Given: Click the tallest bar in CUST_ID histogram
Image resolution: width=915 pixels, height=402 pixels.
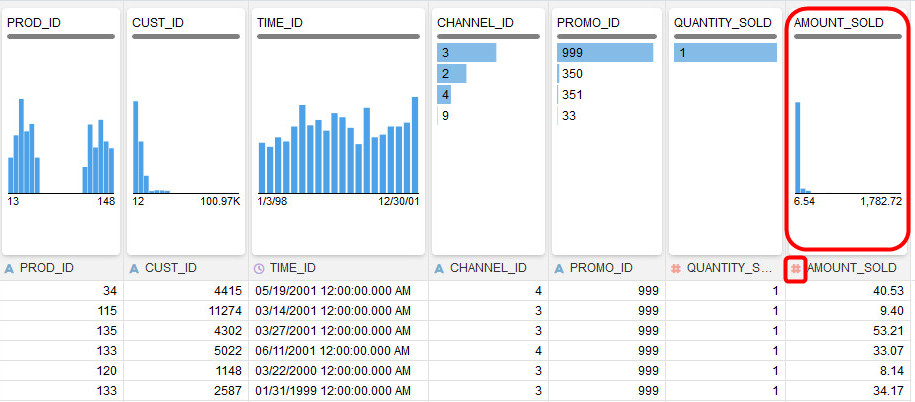Looking at the screenshot, I should pyautogui.click(x=135, y=147).
